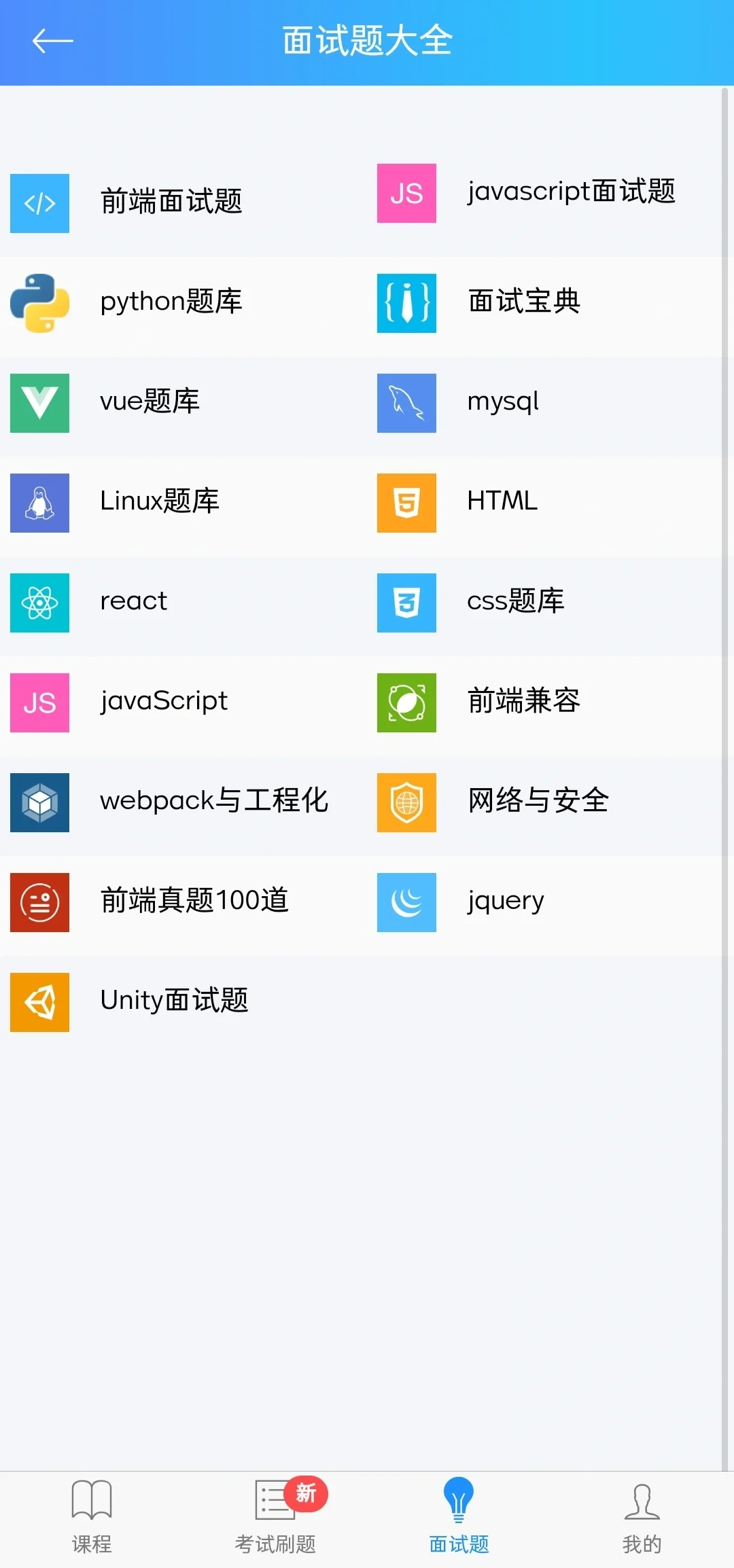Open the Linux题库 question bank

pyautogui.click(x=160, y=501)
